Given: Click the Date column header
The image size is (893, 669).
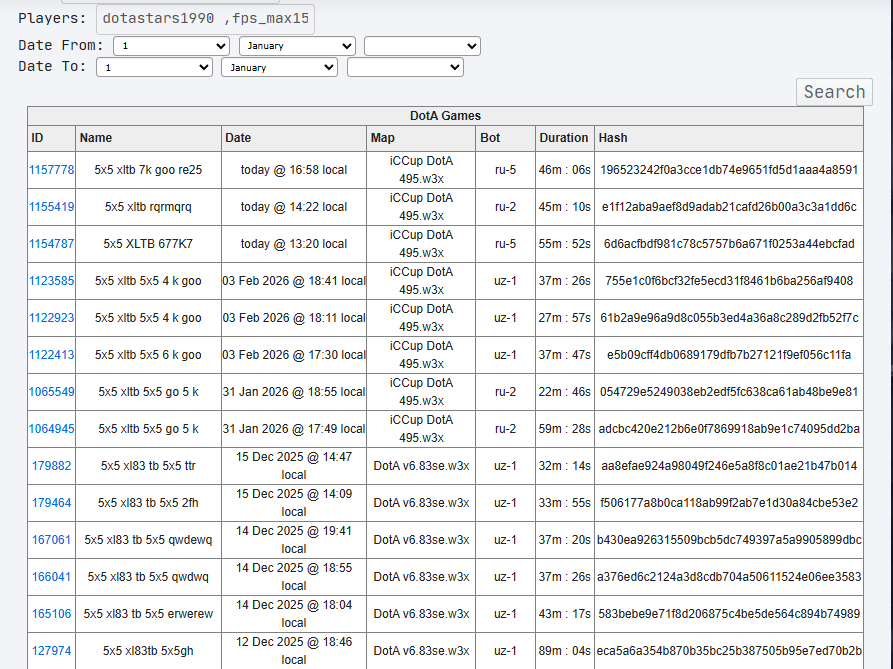Looking at the screenshot, I should coord(294,138).
